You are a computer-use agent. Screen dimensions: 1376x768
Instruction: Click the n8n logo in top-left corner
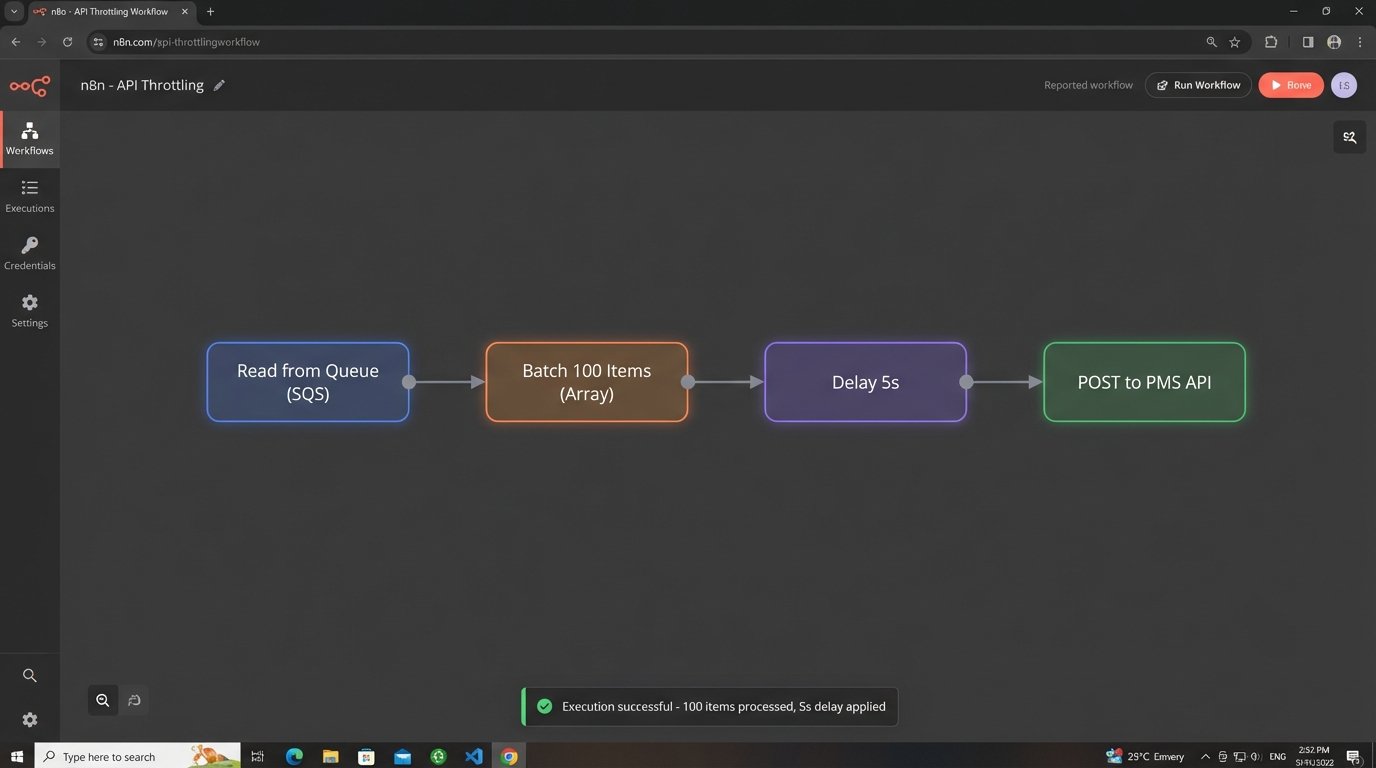click(x=29, y=86)
